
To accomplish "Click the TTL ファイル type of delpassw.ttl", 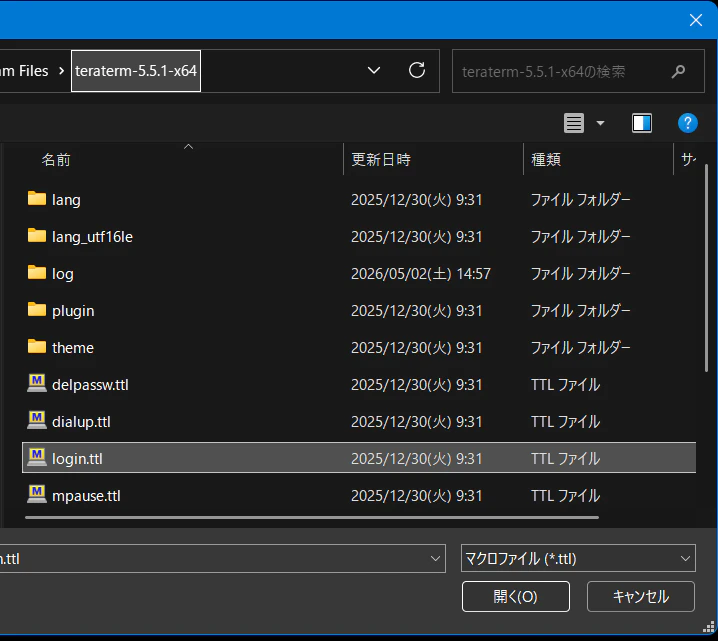I will (566, 385).
